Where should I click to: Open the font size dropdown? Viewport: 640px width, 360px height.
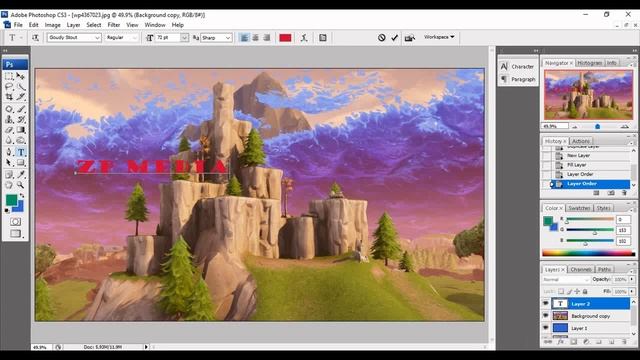184,38
